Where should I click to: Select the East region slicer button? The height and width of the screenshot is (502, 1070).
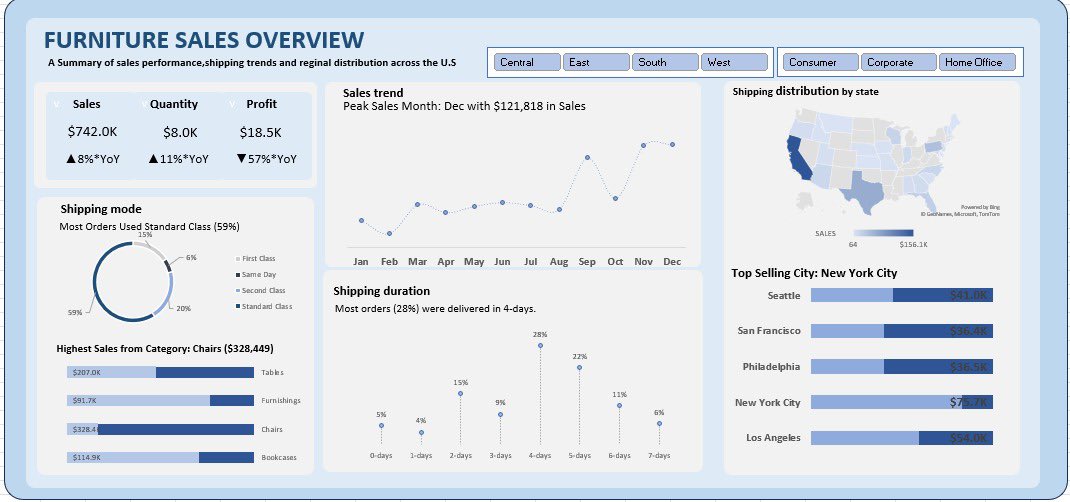(596, 62)
